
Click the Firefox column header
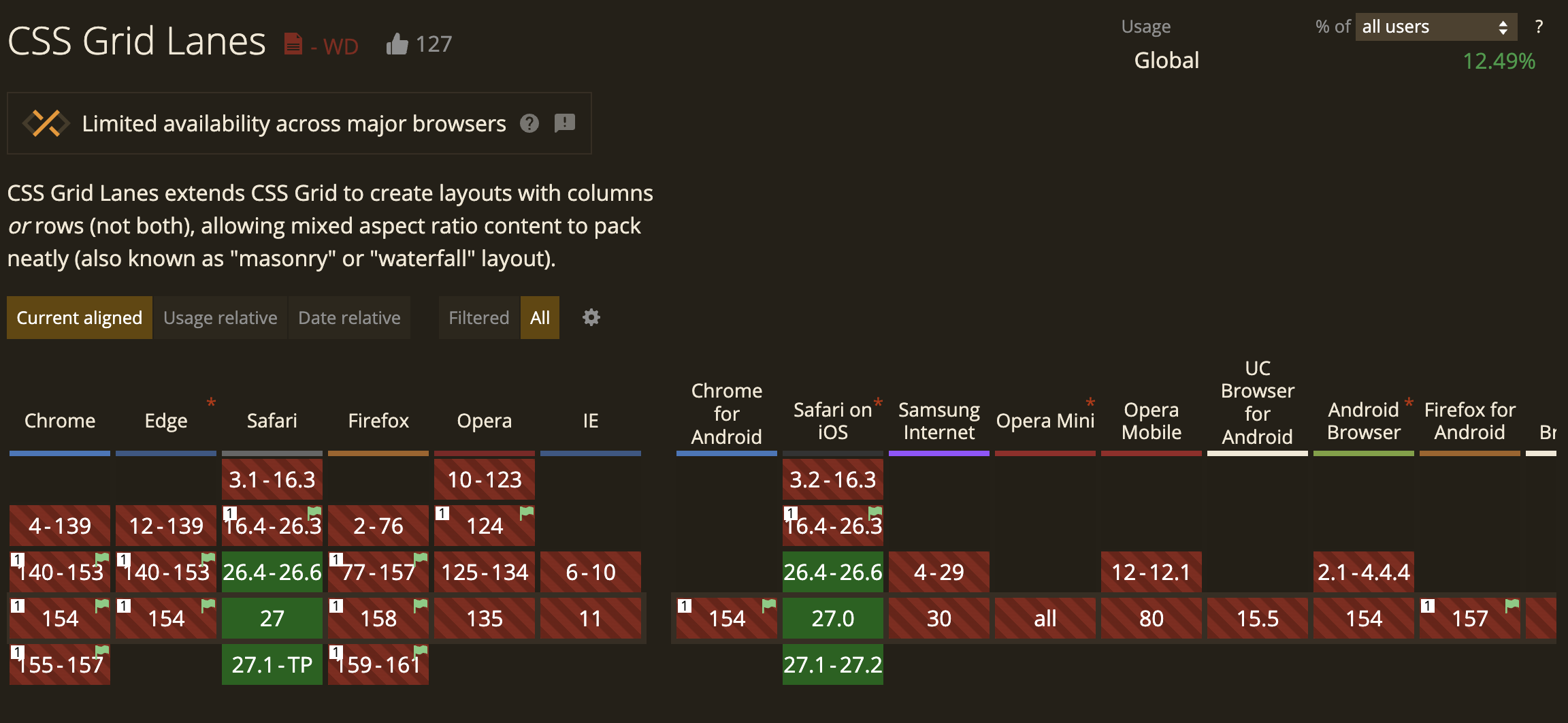[x=378, y=421]
